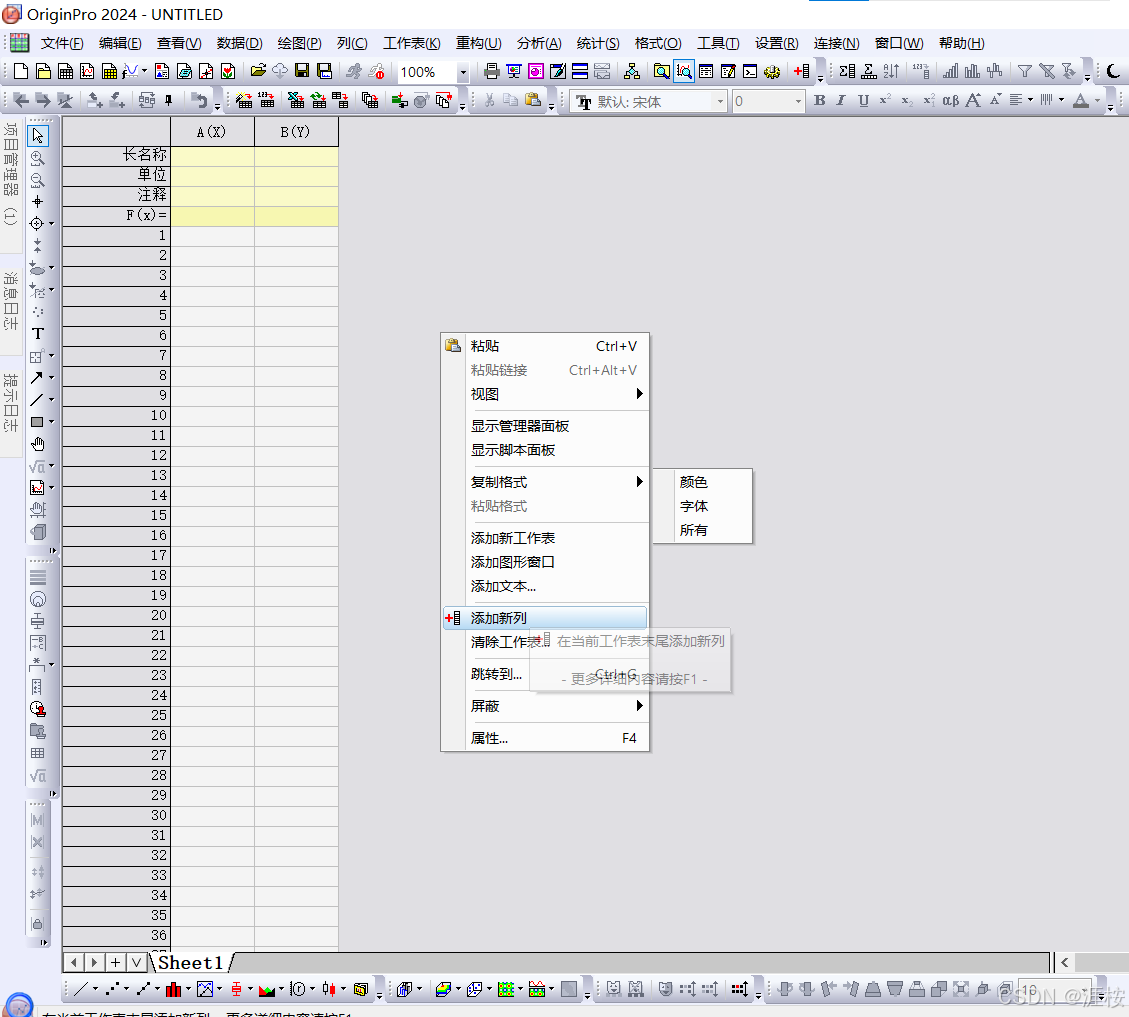The image size is (1129, 1017).
Task: Select the Line drawing tool
Action: (37, 400)
